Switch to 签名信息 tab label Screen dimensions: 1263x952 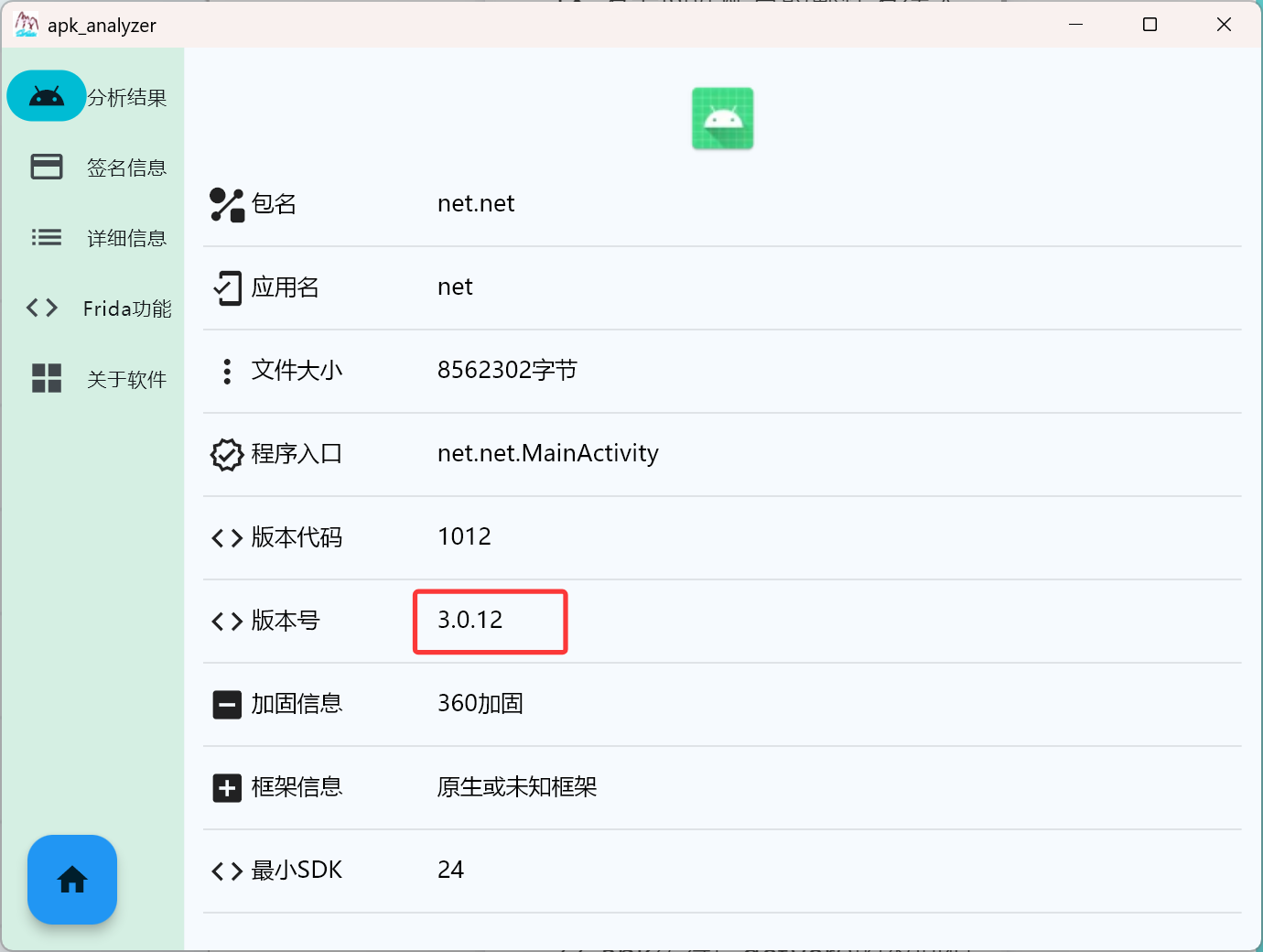pos(127,168)
